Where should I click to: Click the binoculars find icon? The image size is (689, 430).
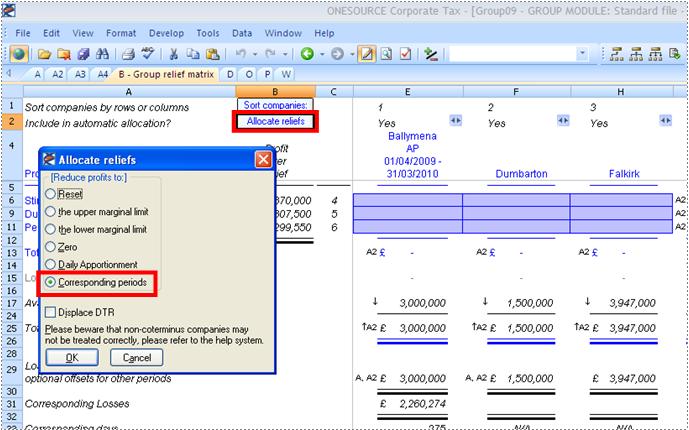[x=97, y=54]
